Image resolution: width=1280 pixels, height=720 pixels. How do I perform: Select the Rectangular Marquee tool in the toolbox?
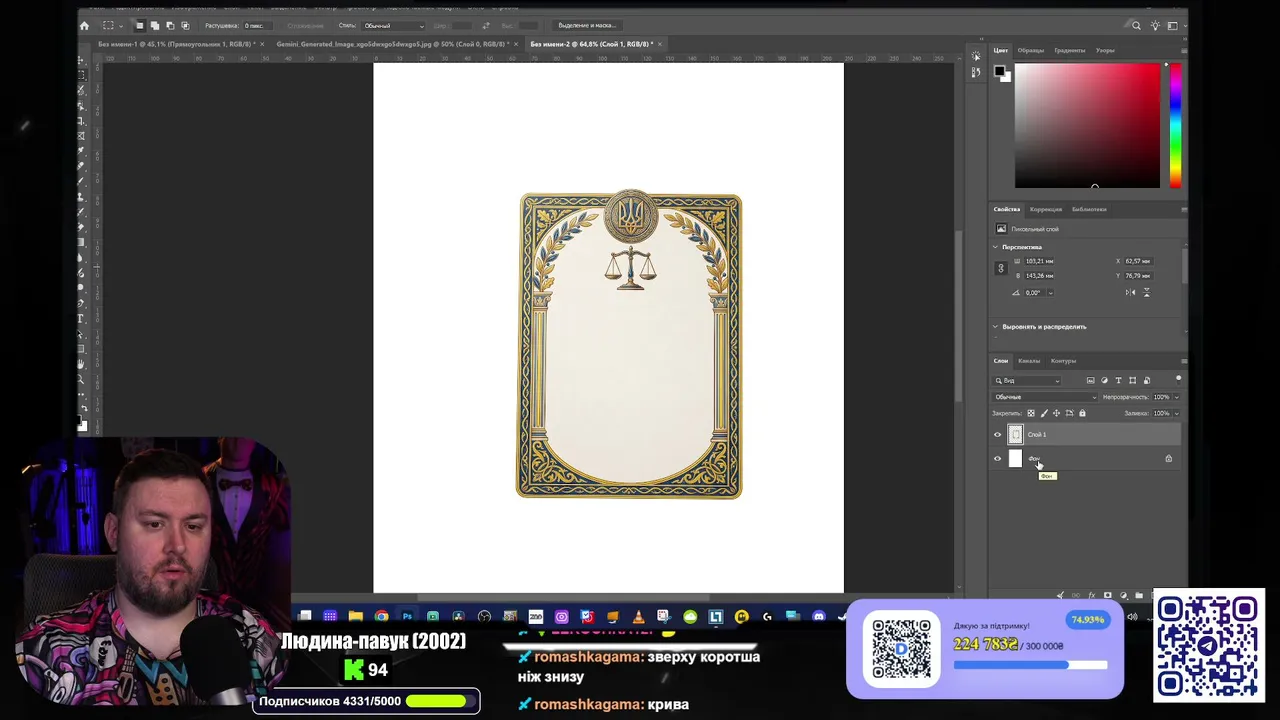click(81, 75)
